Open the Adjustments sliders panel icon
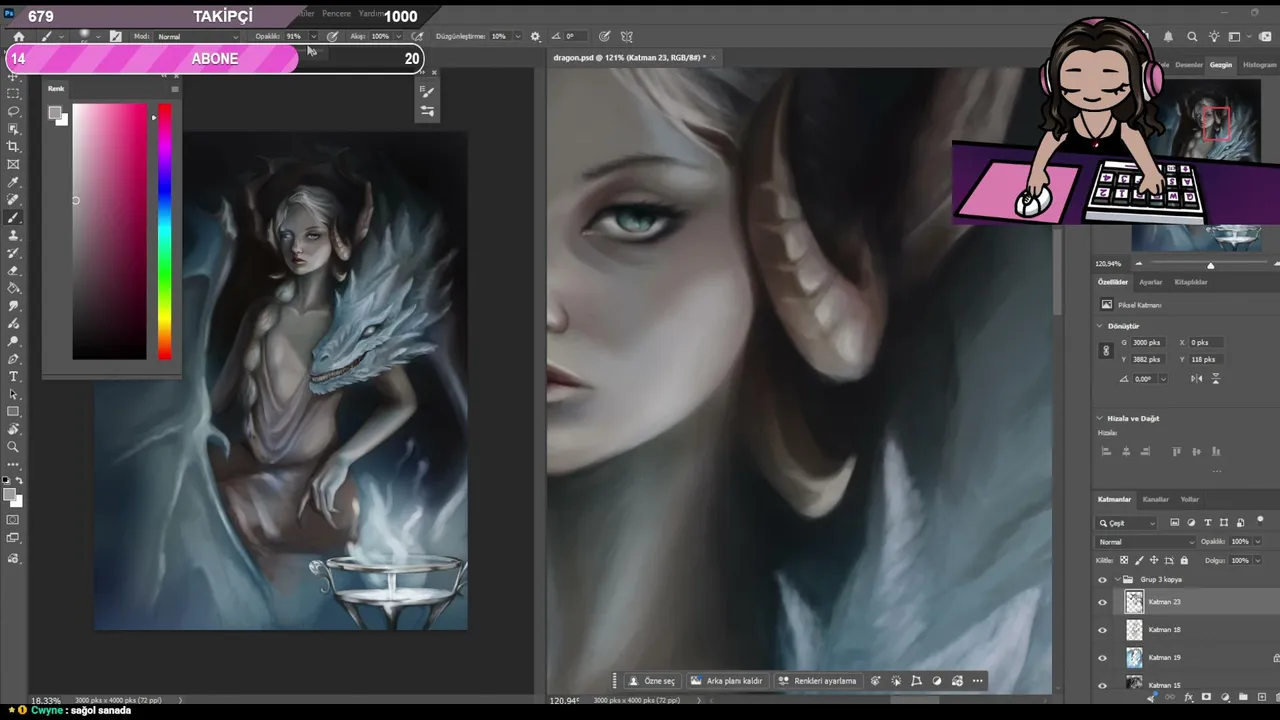 427,111
